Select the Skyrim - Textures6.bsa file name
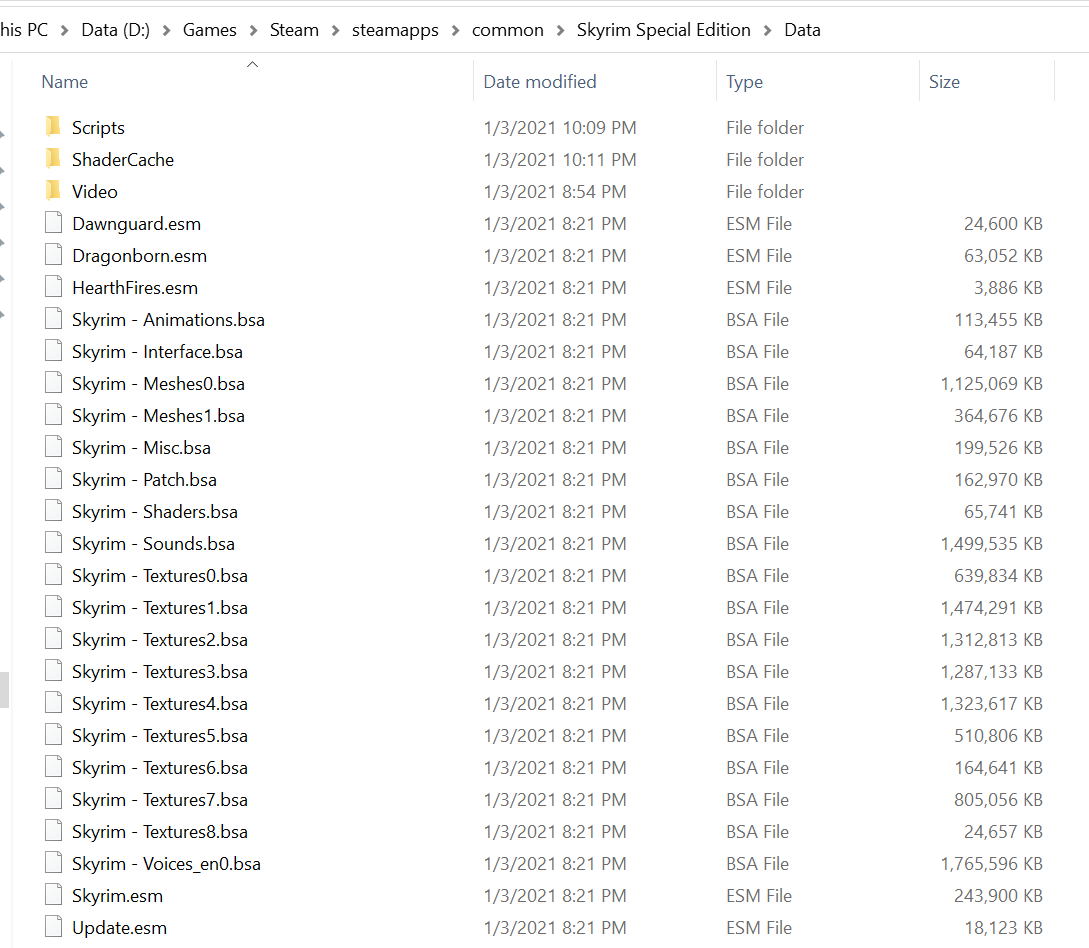The height and width of the screenshot is (948, 1089). click(160, 767)
